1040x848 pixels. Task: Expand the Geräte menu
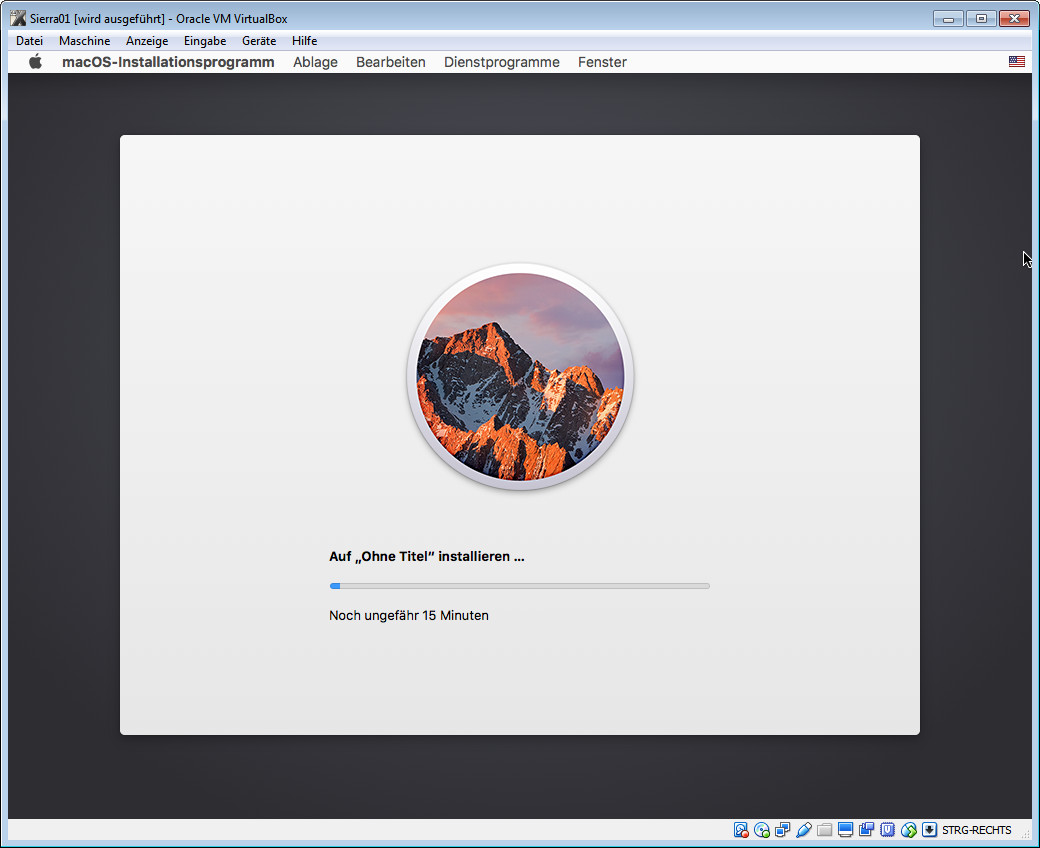259,41
